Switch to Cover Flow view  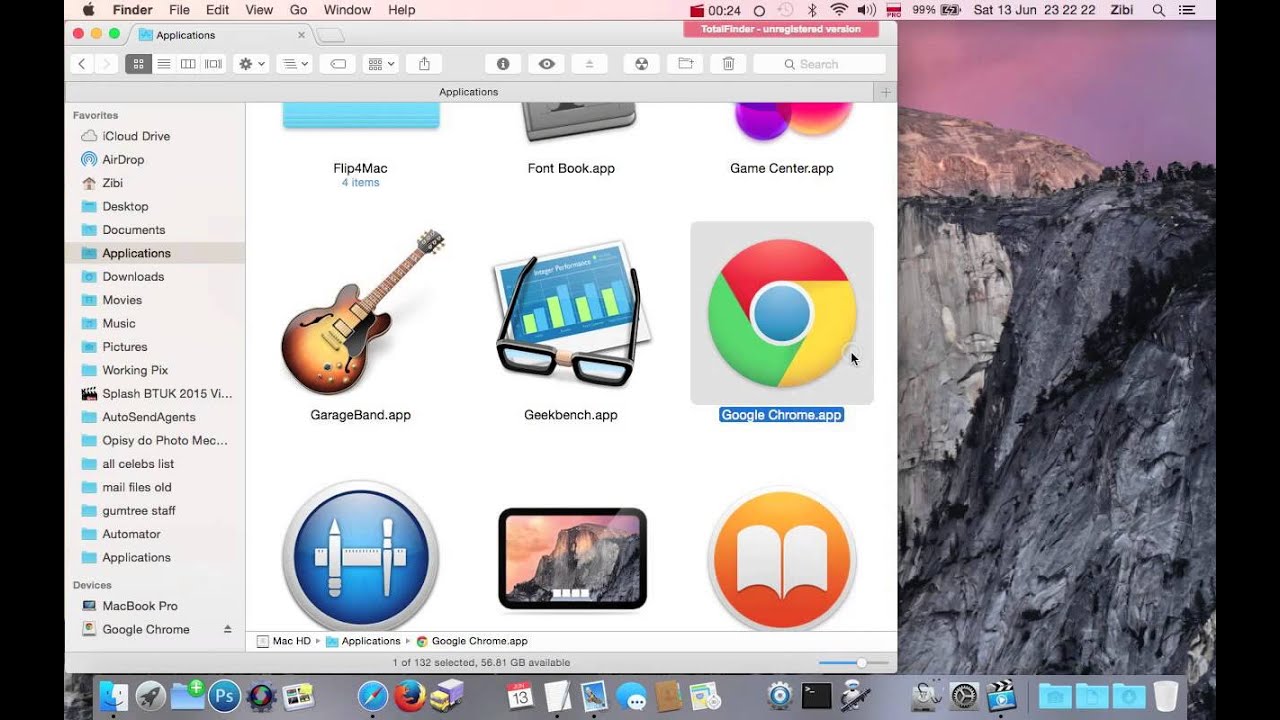tap(213, 64)
